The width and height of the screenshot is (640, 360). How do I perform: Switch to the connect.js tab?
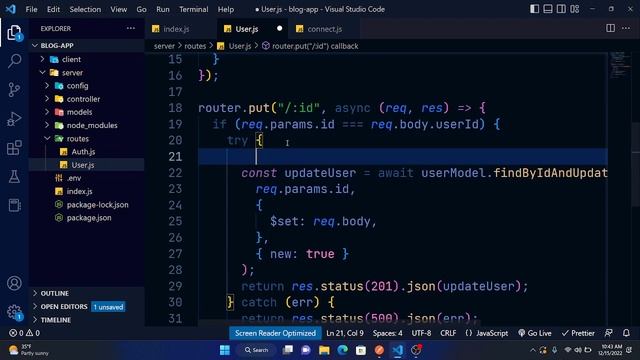pos(324,29)
